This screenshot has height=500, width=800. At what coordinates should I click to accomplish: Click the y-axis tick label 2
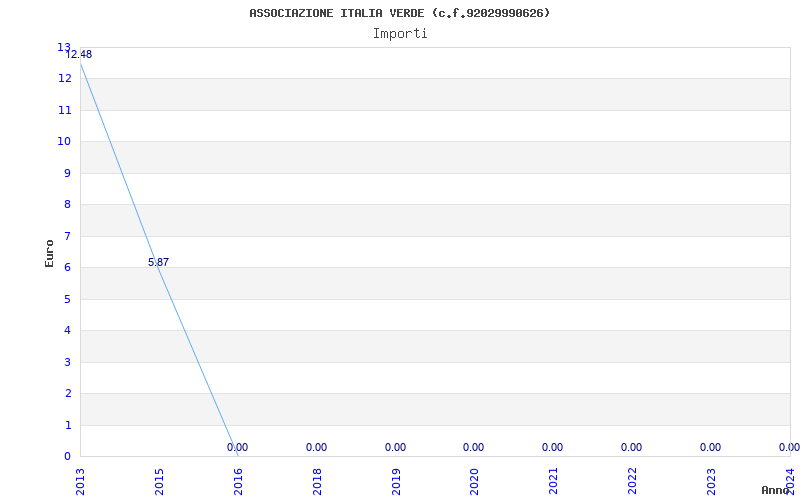coord(67,393)
